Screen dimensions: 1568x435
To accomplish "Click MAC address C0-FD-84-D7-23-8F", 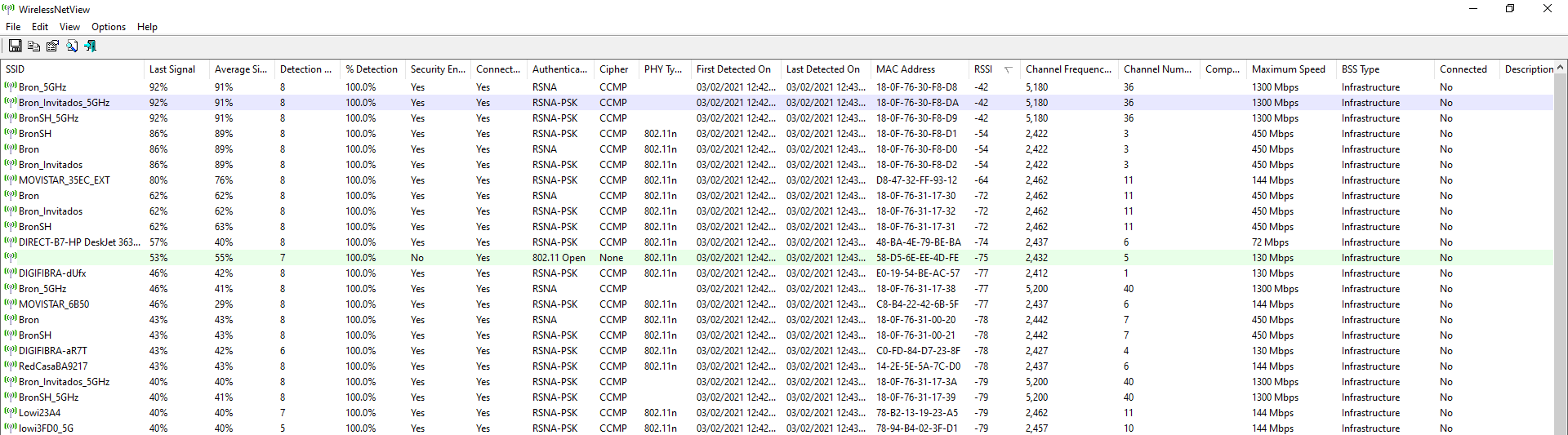I will pyautogui.click(x=918, y=351).
